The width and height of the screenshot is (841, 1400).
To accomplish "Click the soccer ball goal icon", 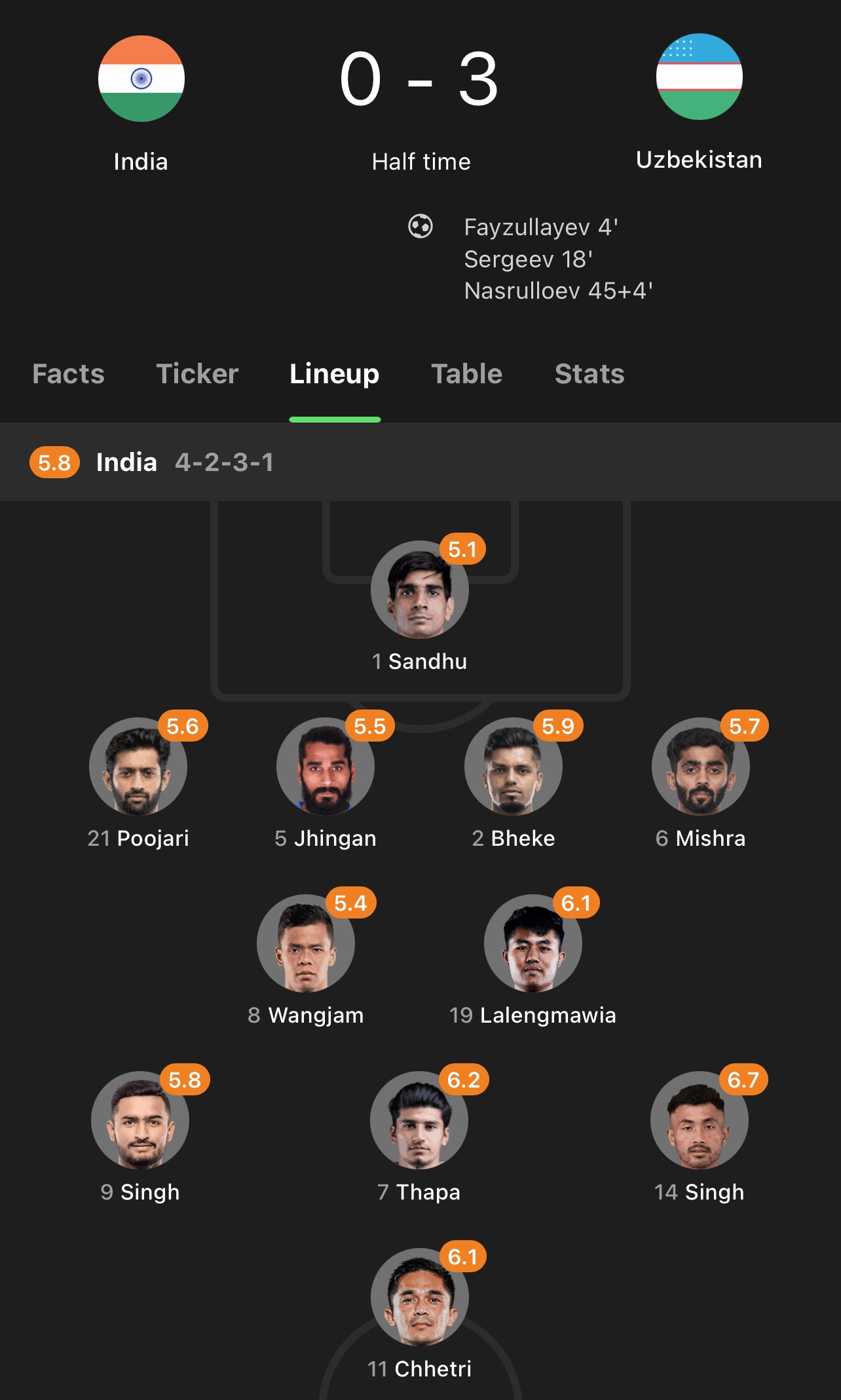I will point(421,227).
